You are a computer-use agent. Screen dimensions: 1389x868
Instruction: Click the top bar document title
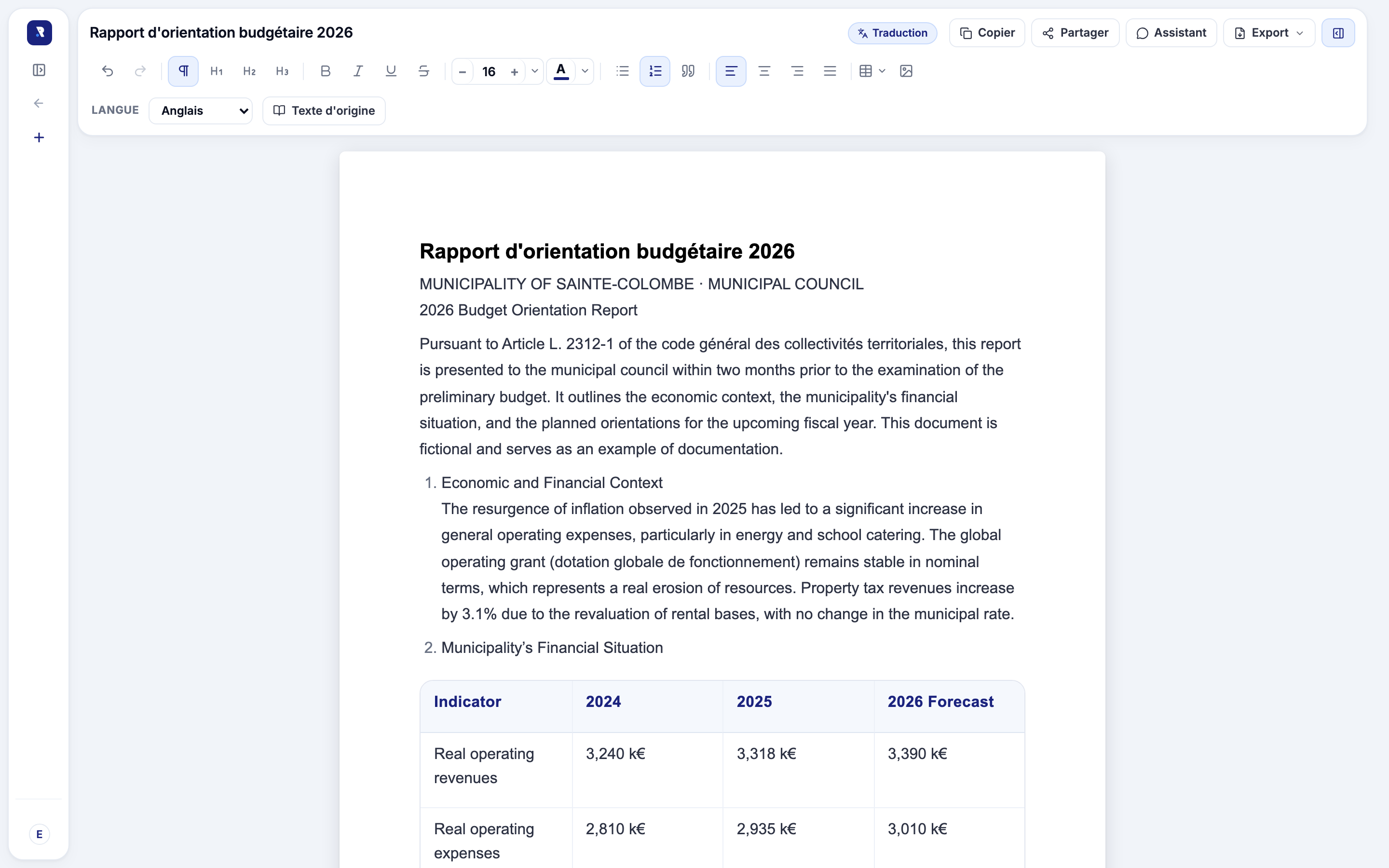tap(221, 33)
